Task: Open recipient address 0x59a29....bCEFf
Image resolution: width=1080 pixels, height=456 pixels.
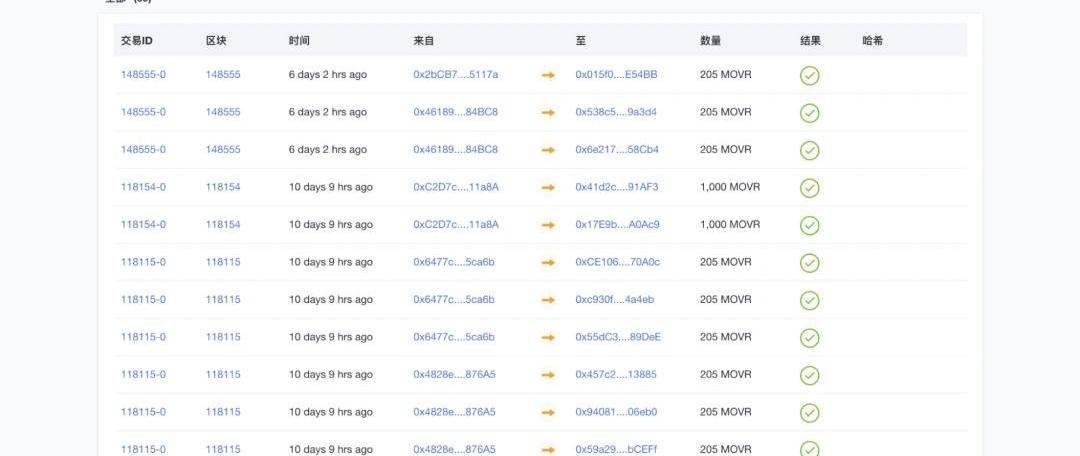Action: [616, 449]
